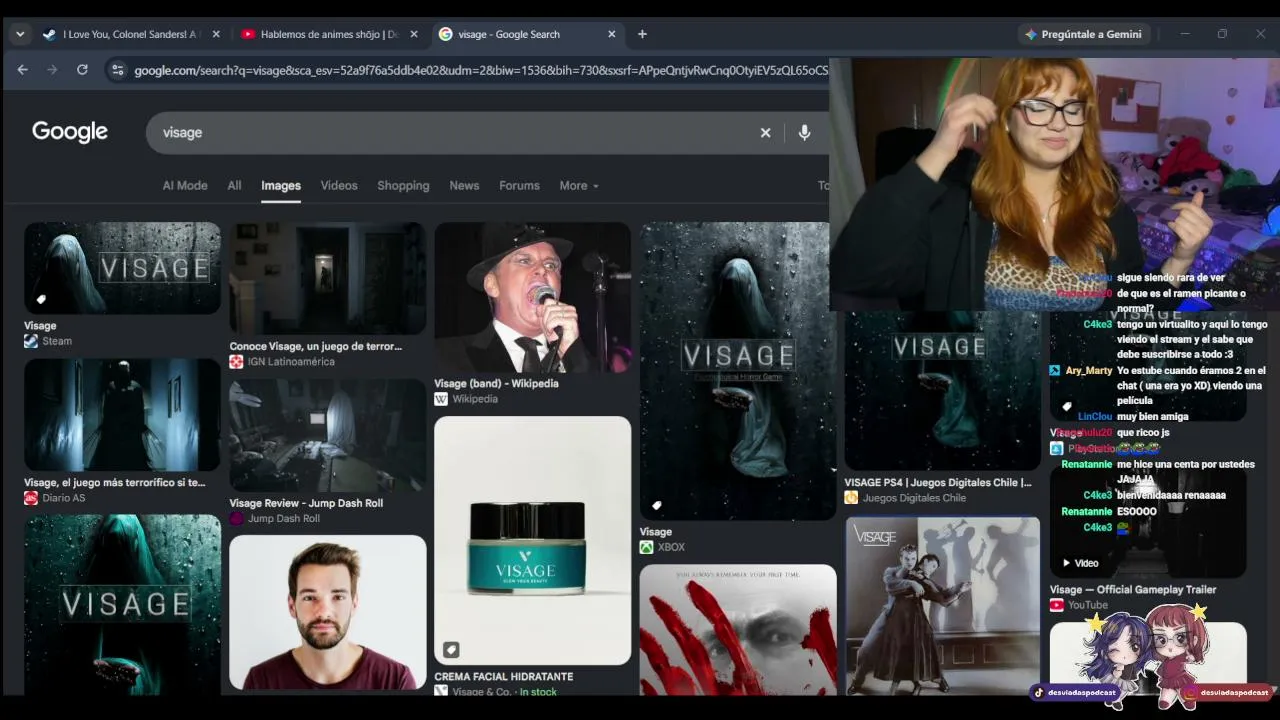
Task: Click the 'Visage' title above XBOX source
Action: pyautogui.click(x=655, y=532)
